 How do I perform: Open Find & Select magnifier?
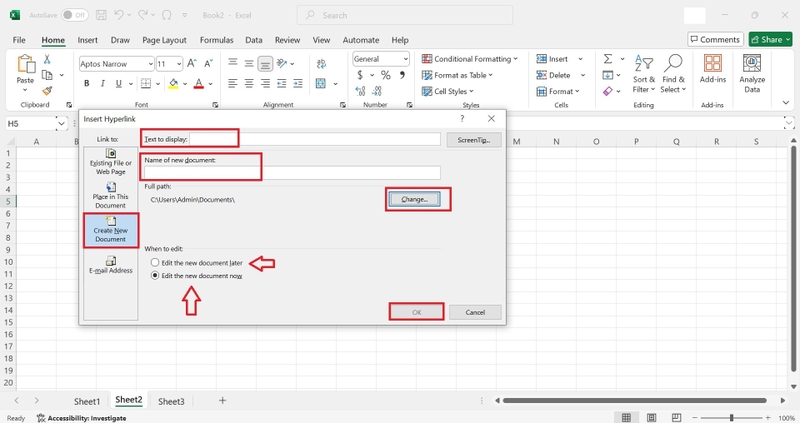pos(673,74)
